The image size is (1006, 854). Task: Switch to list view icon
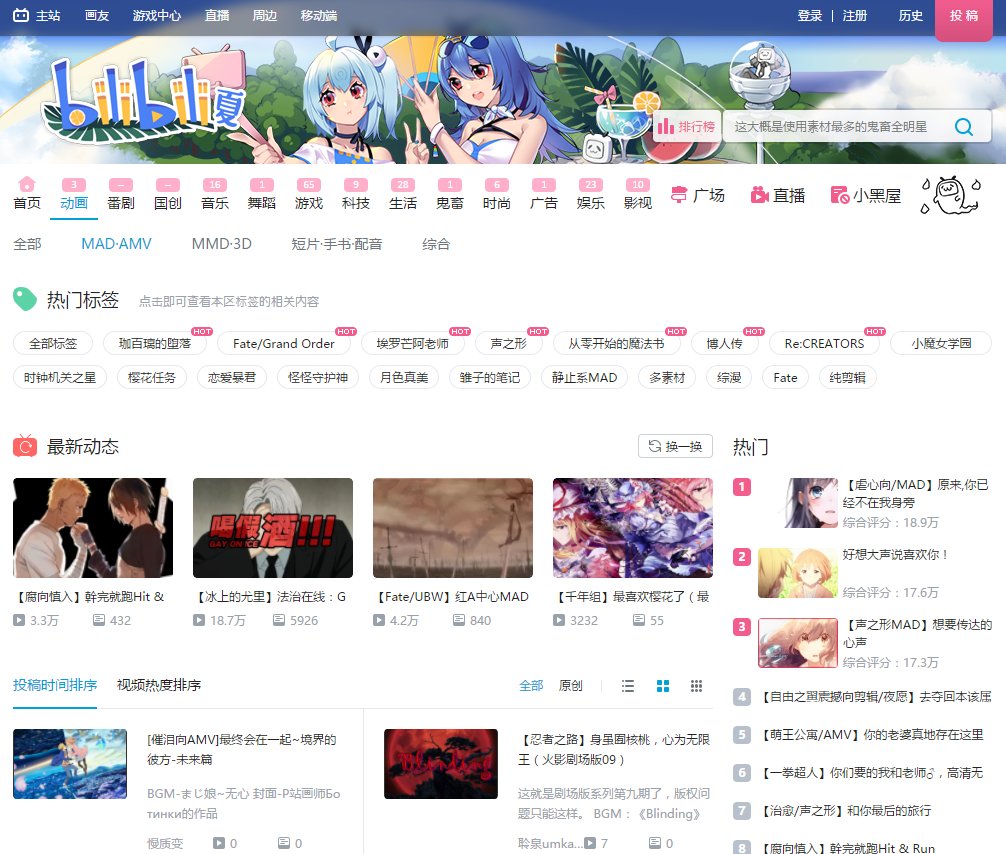coord(627,686)
